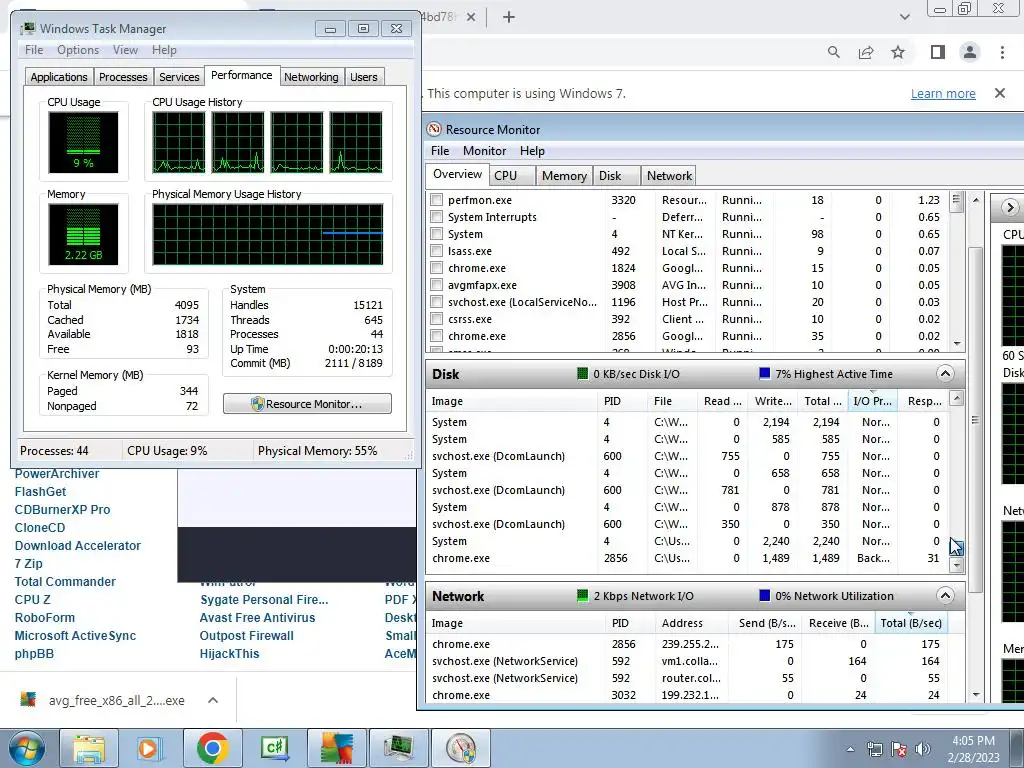Check perfmon.exe process checkbox
Image resolution: width=1024 pixels, height=768 pixels.
(436, 200)
